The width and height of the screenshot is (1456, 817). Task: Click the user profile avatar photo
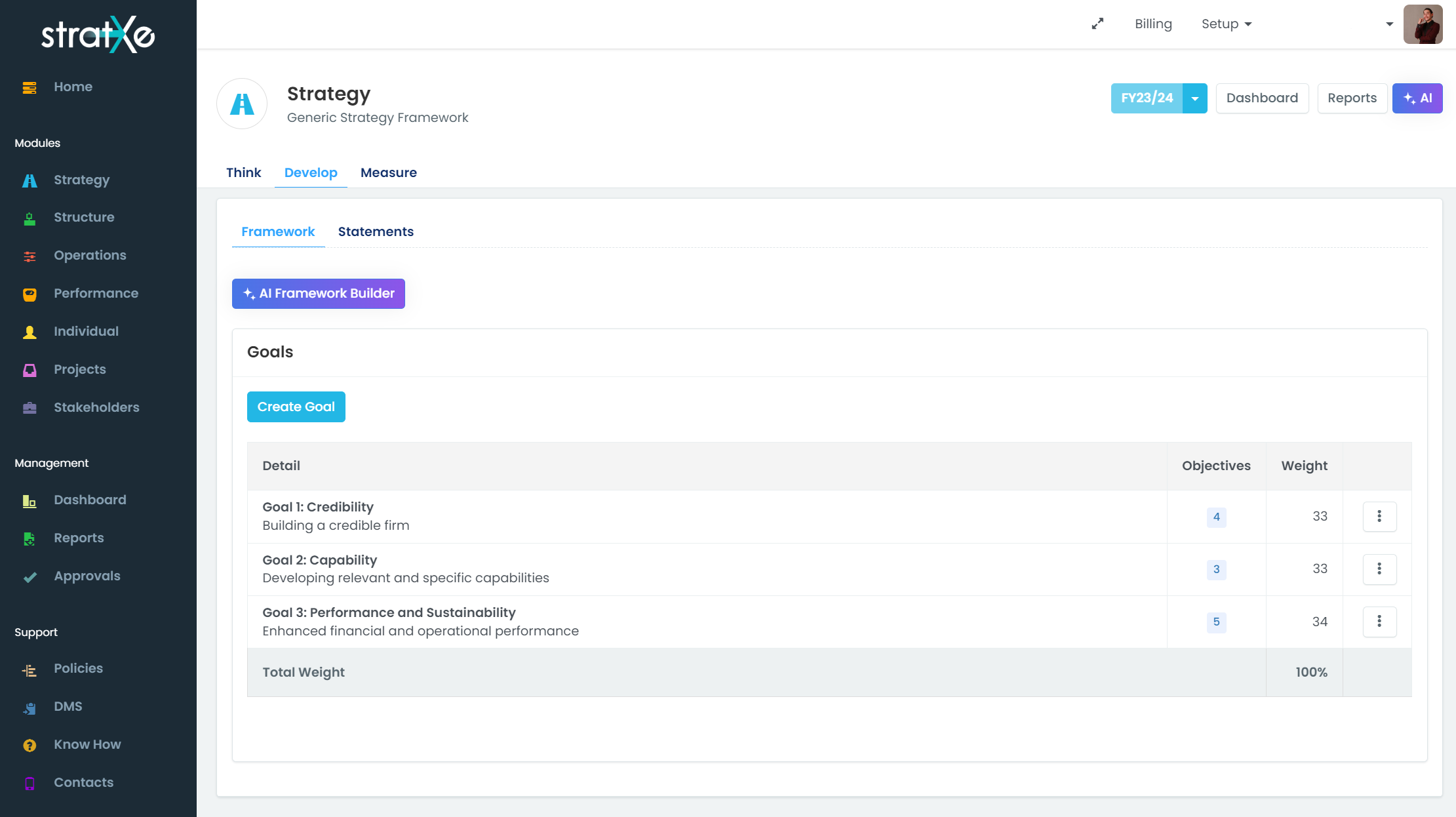tap(1423, 24)
